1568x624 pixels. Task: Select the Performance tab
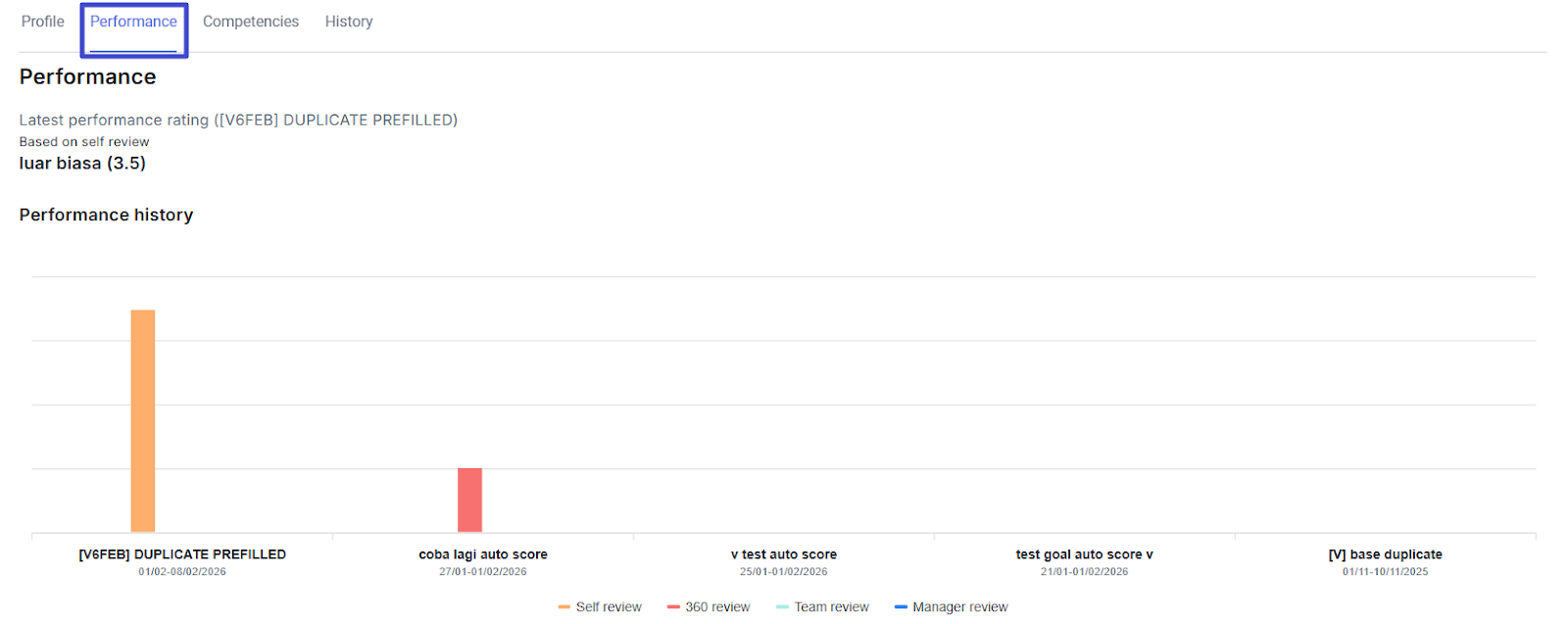[133, 22]
